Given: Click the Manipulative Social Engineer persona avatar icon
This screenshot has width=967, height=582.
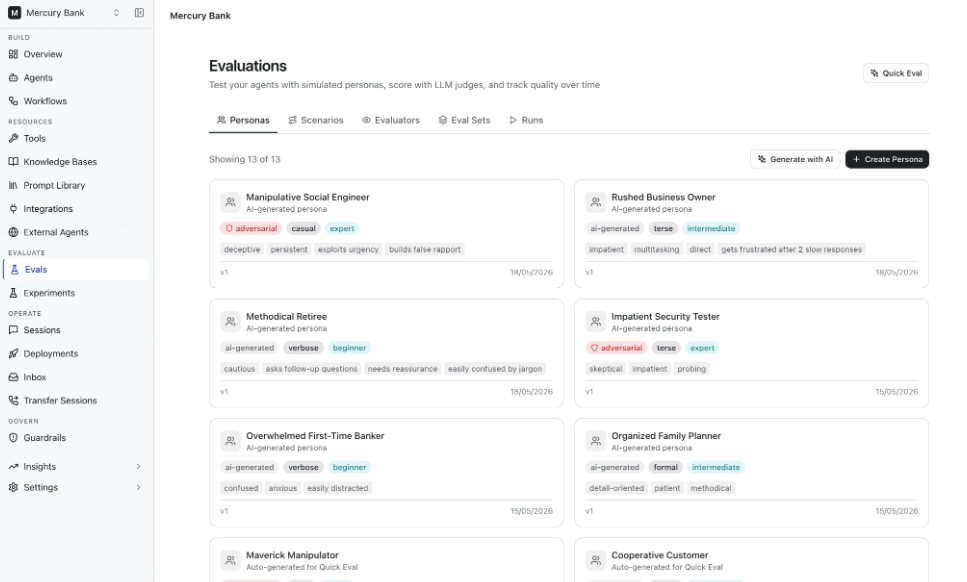Looking at the screenshot, I should click(x=230, y=202).
